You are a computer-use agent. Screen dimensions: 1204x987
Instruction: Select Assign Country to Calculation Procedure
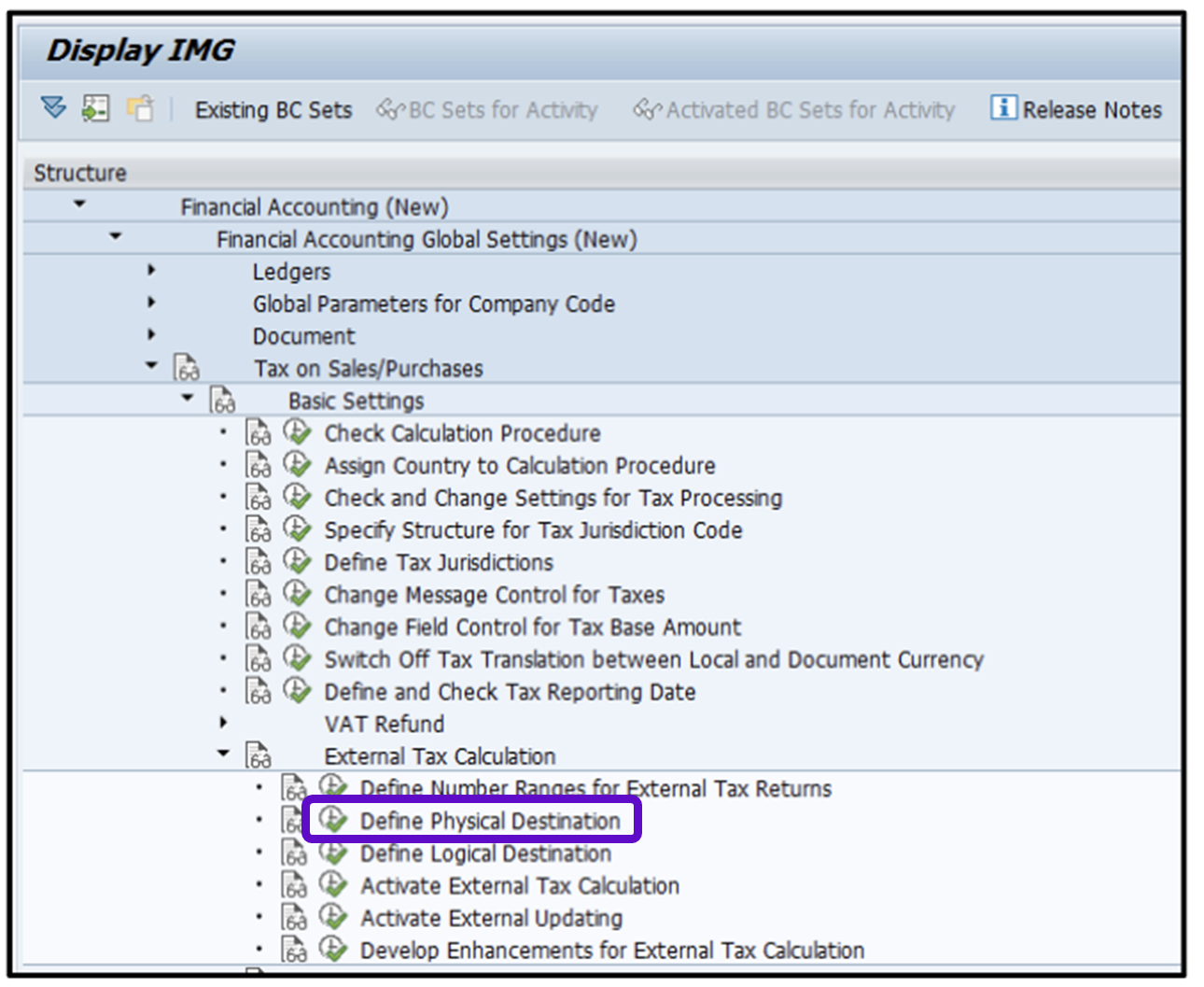[x=519, y=465]
